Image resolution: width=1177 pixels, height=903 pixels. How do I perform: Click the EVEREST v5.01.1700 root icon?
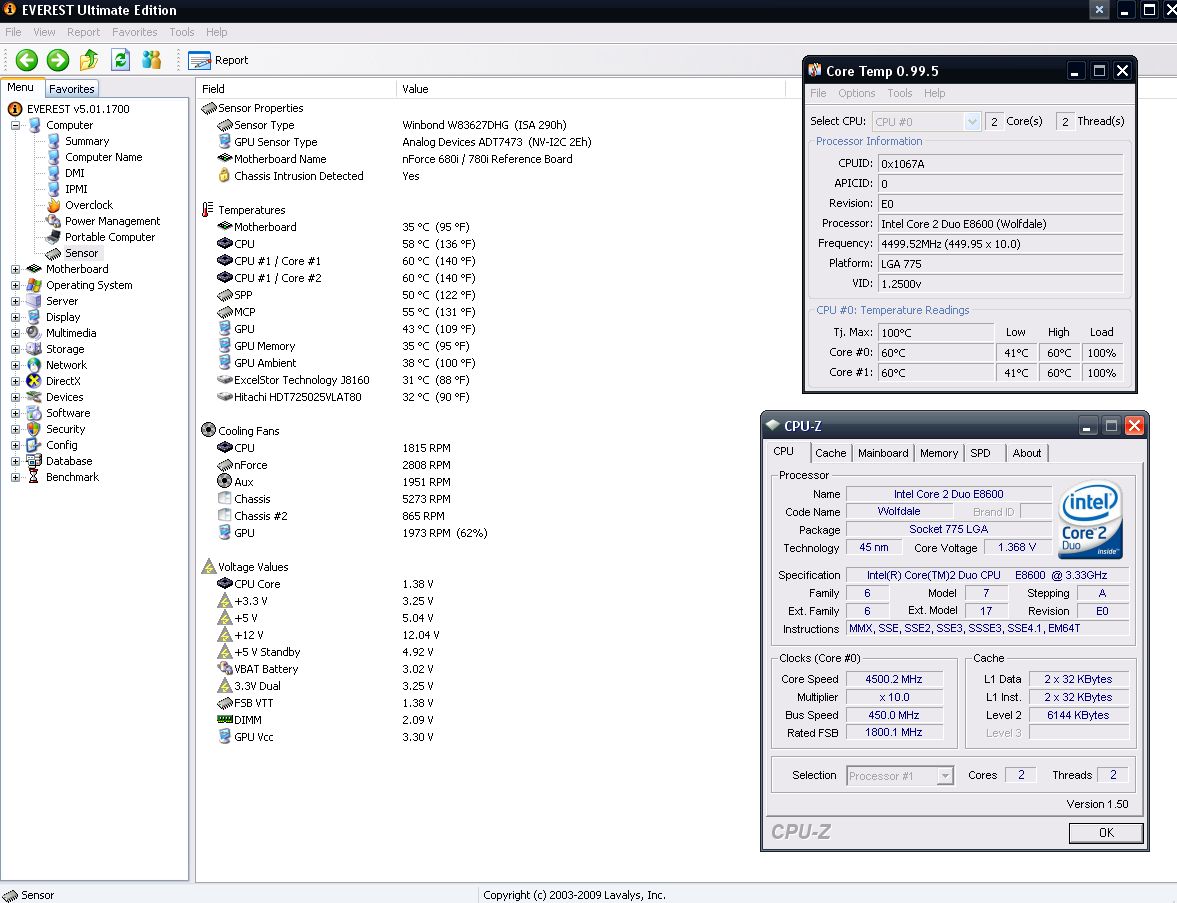point(15,109)
